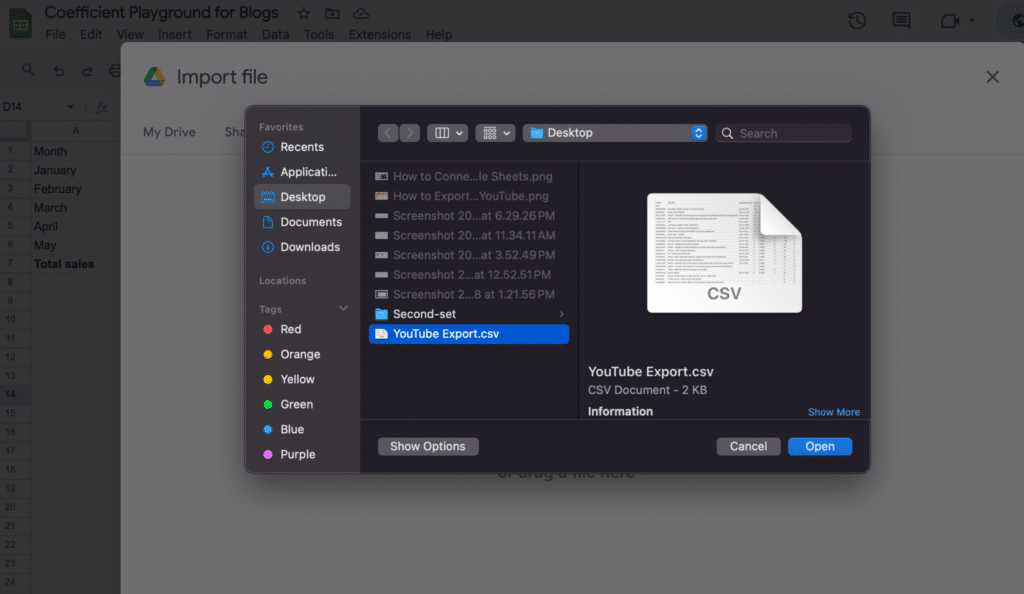Open the Tools menu in Sheets

pos(319,35)
